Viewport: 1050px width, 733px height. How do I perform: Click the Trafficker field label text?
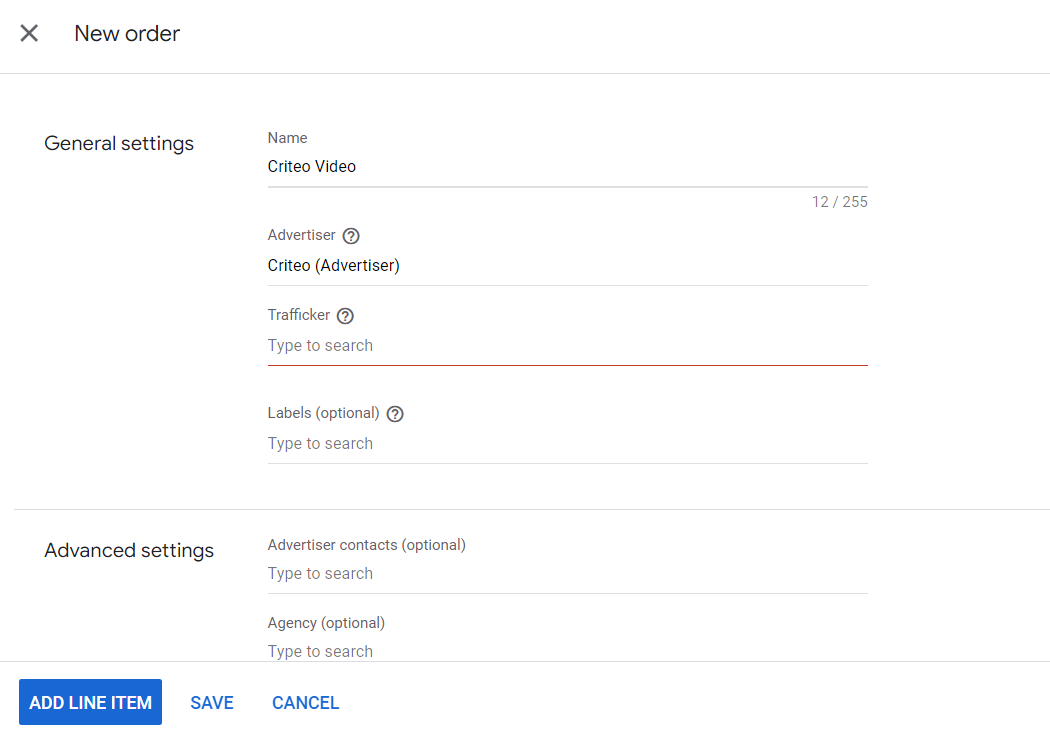pos(299,315)
